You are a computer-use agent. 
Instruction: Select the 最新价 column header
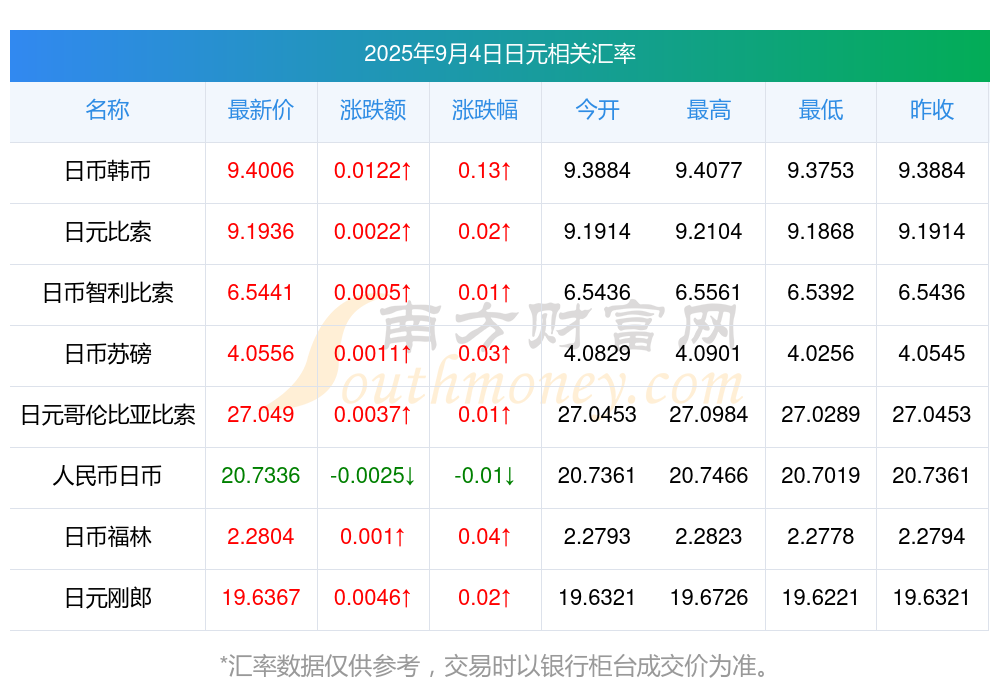click(x=261, y=111)
